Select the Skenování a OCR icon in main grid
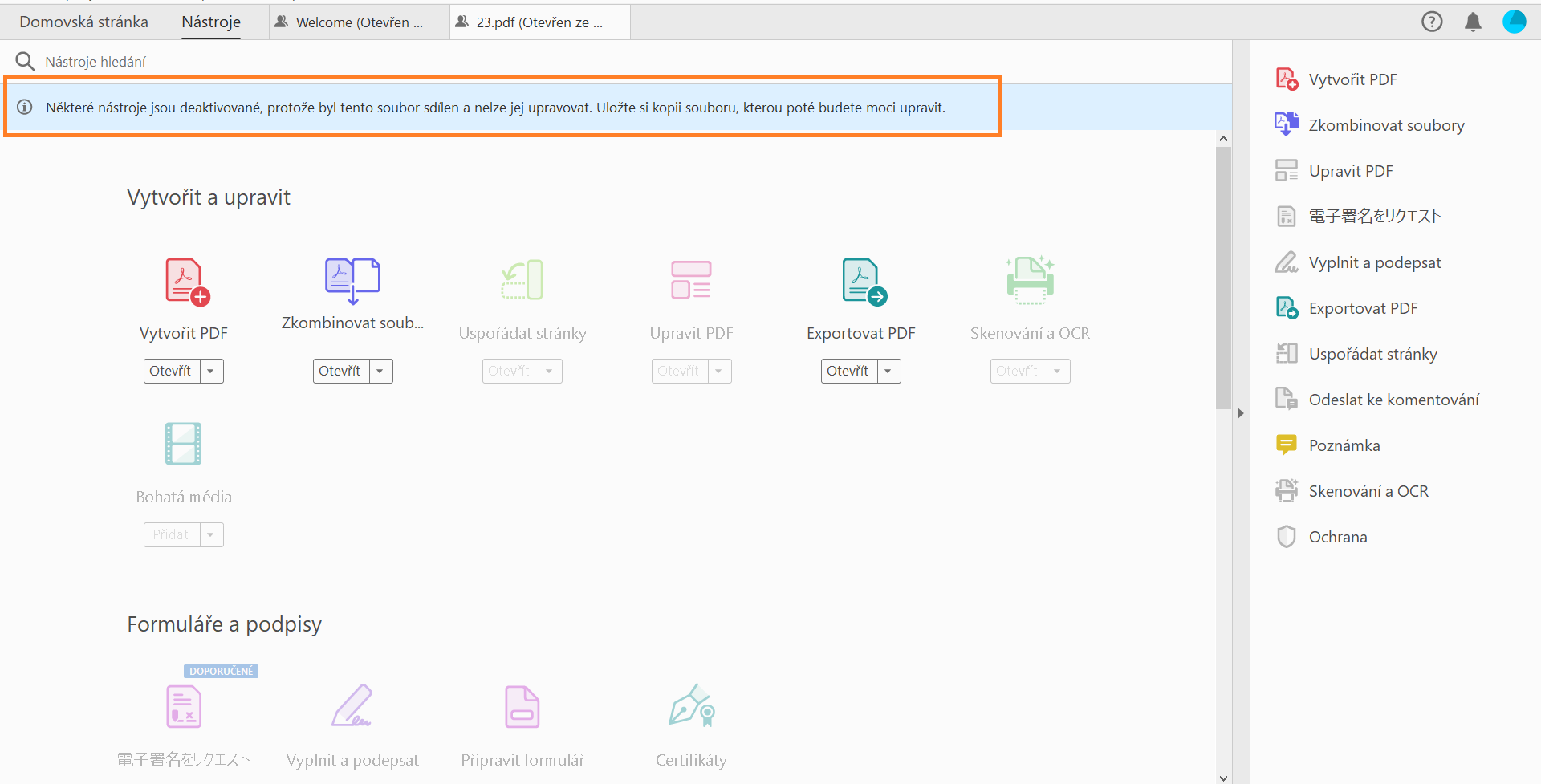This screenshot has width=1541, height=784. tap(1030, 280)
